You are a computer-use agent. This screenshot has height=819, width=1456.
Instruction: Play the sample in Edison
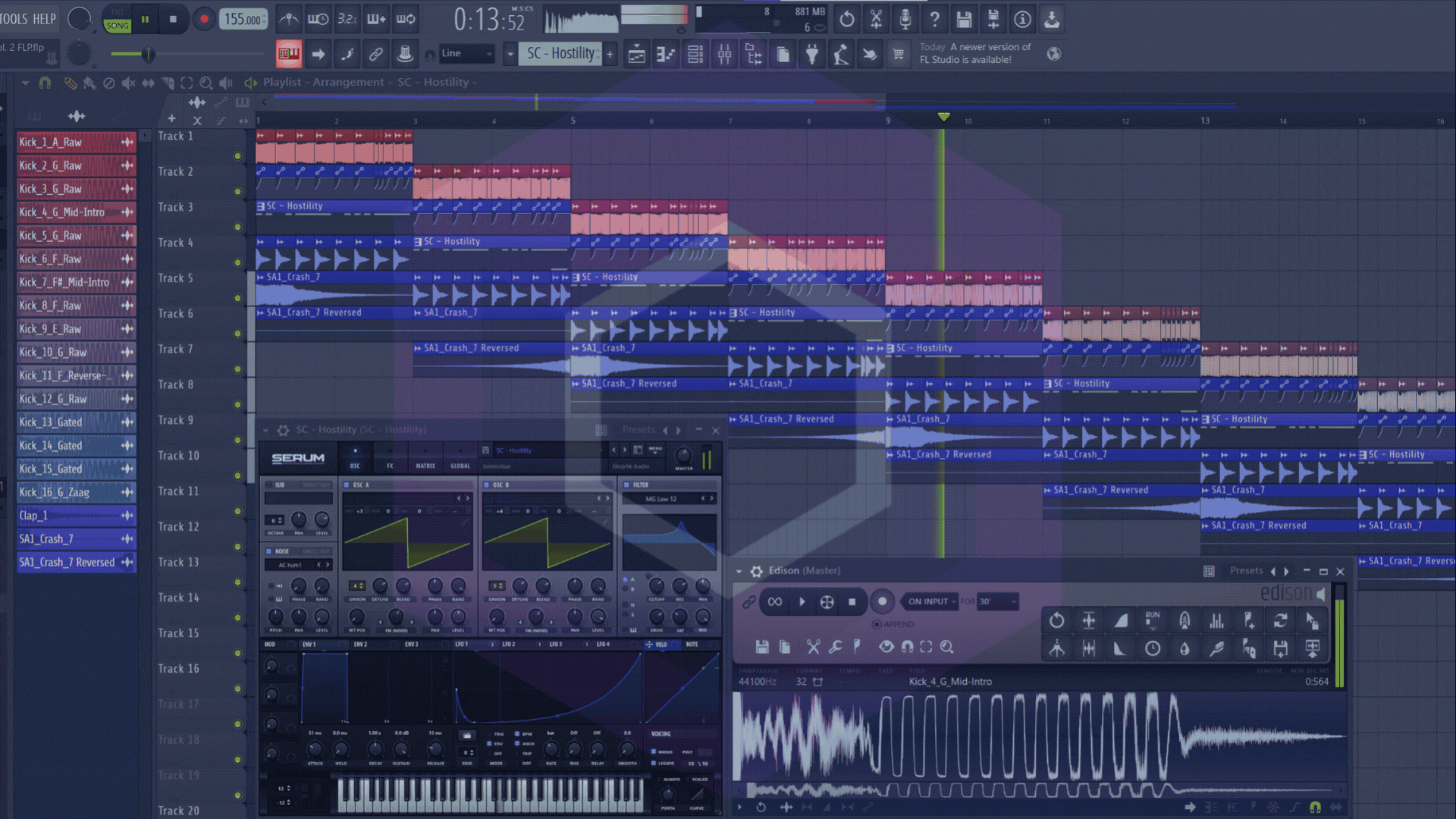pyautogui.click(x=802, y=601)
